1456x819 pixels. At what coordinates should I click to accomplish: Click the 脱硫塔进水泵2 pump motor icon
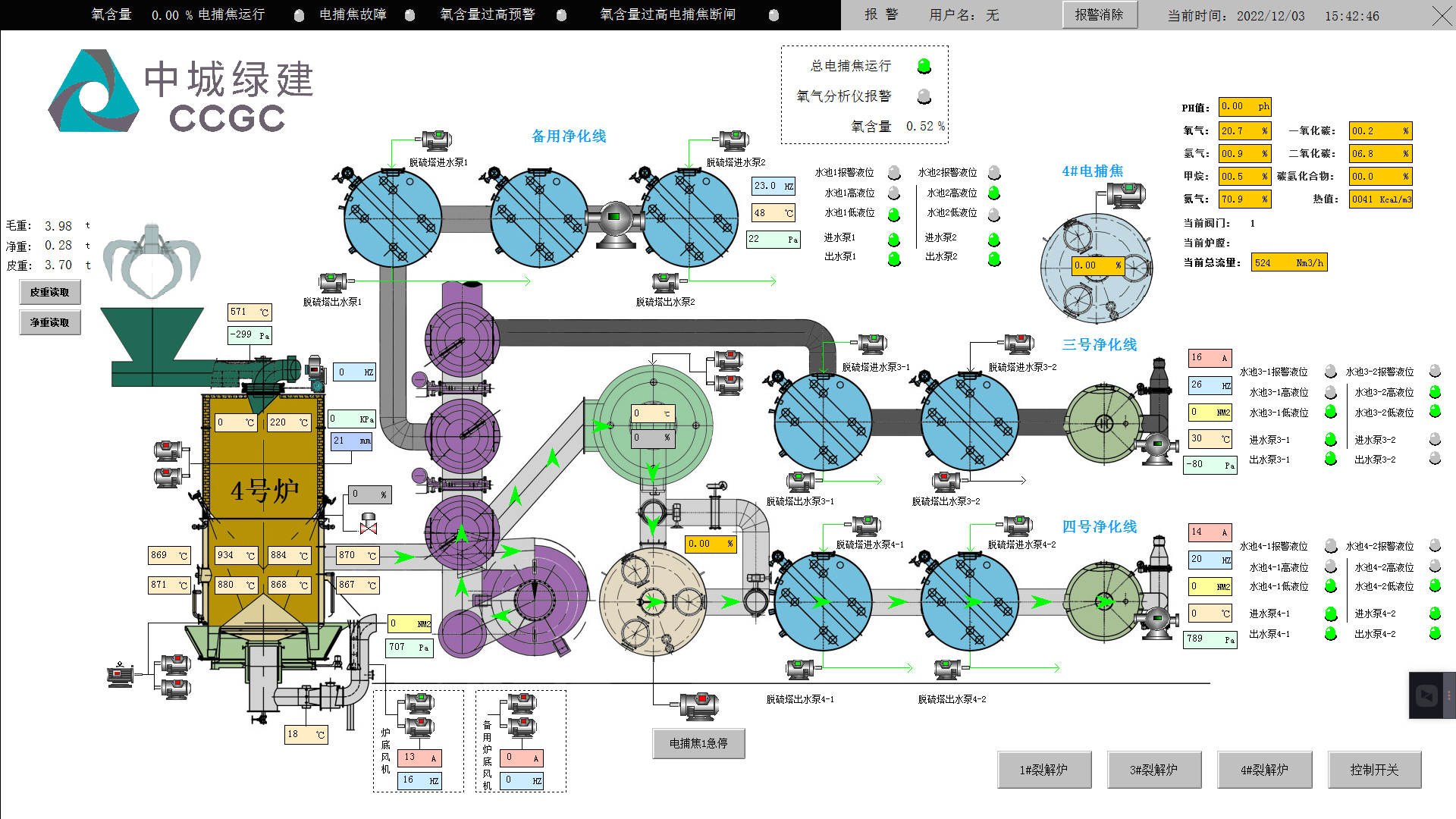(733, 140)
